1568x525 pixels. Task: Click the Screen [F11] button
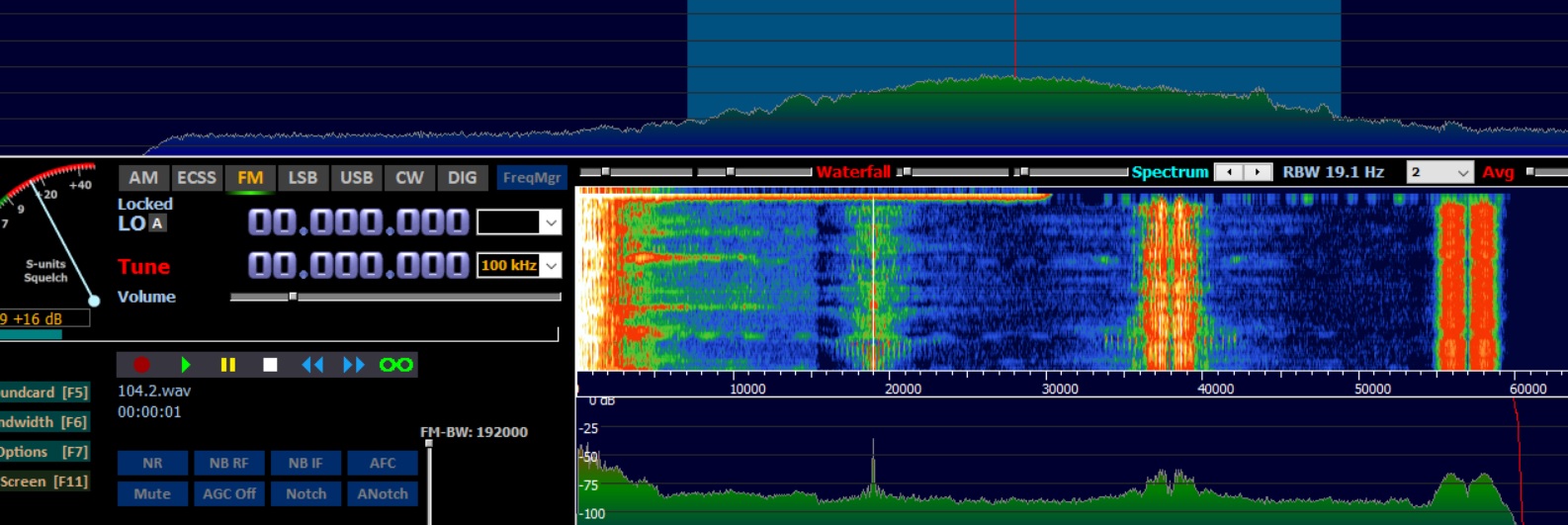point(44,481)
